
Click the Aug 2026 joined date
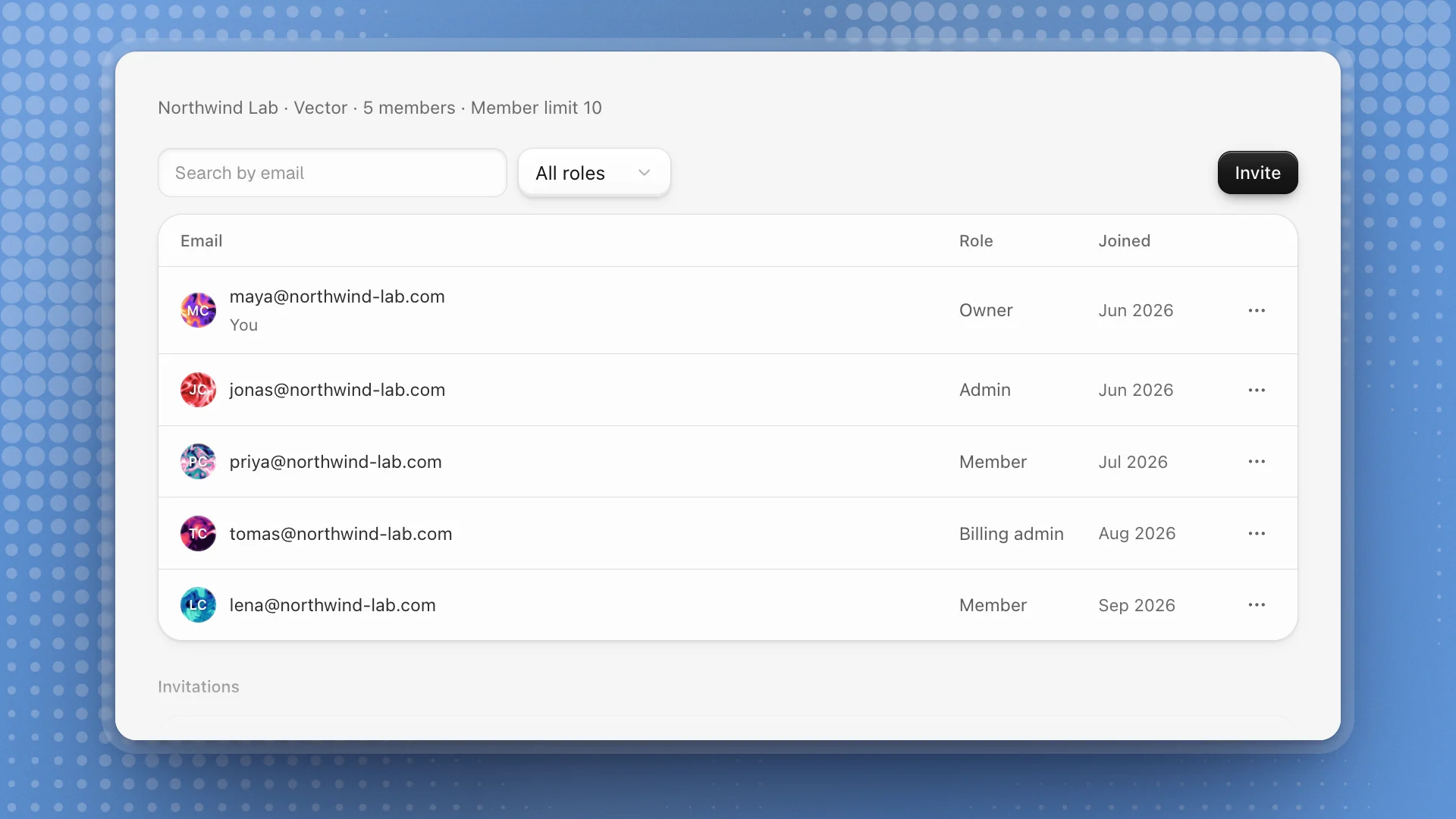click(1137, 534)
